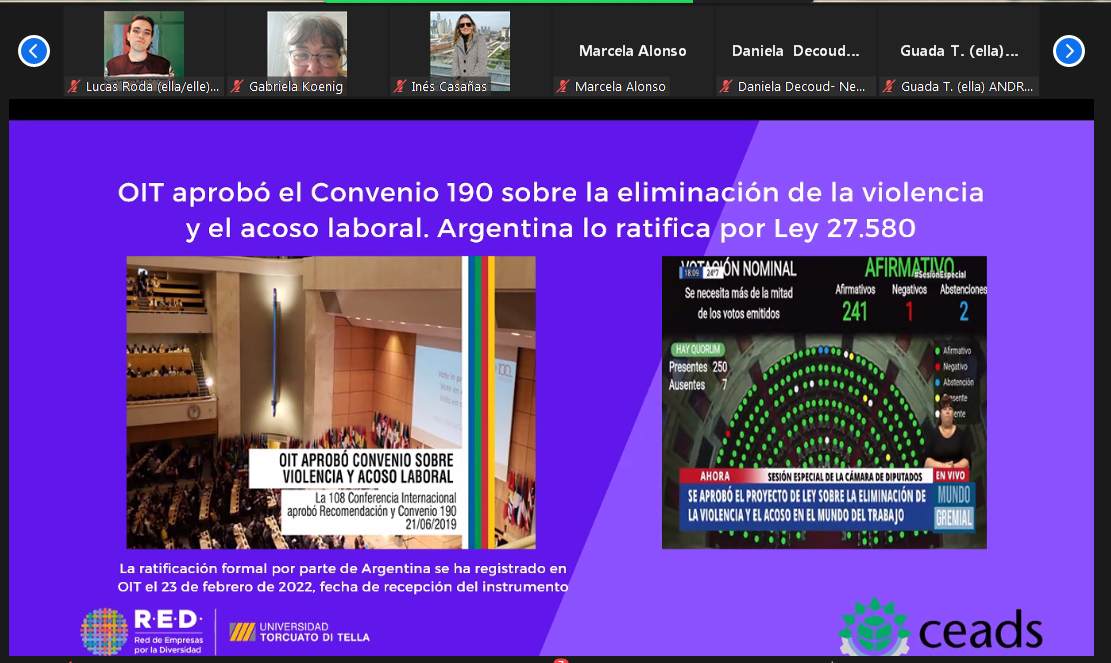Click Marcela Alonso's muted microphone icon

point(564,87)
